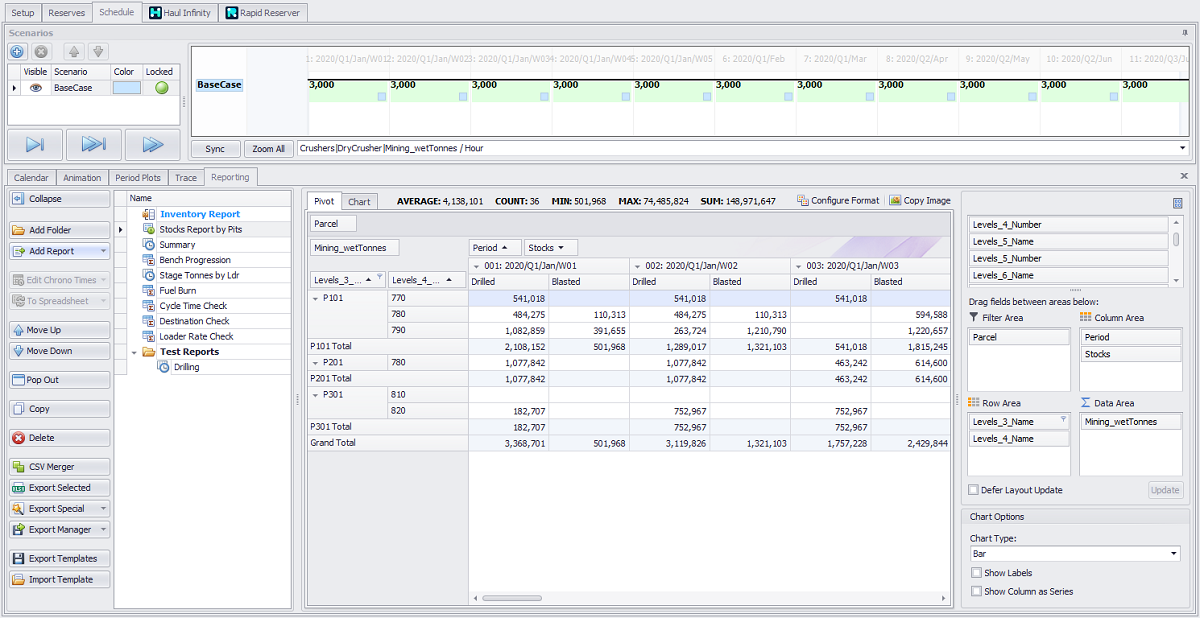Click the move scenario down arrow icon
The height and width of the screenshot is (618, 1200).
coord(97,51)
